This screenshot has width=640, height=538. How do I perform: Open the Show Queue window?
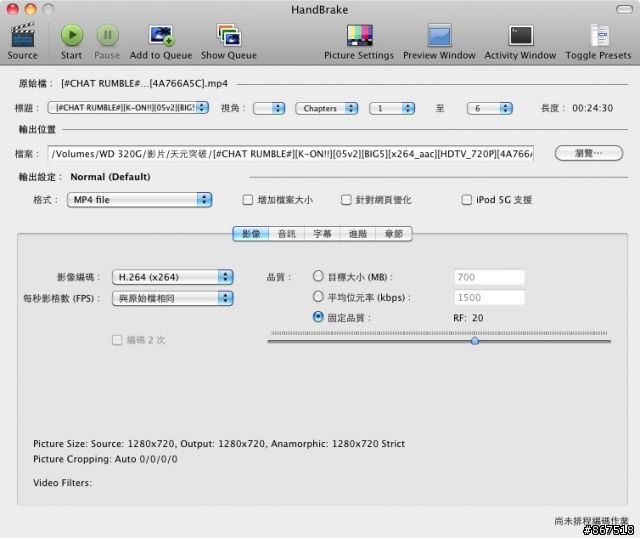click(x=229, y=36)
